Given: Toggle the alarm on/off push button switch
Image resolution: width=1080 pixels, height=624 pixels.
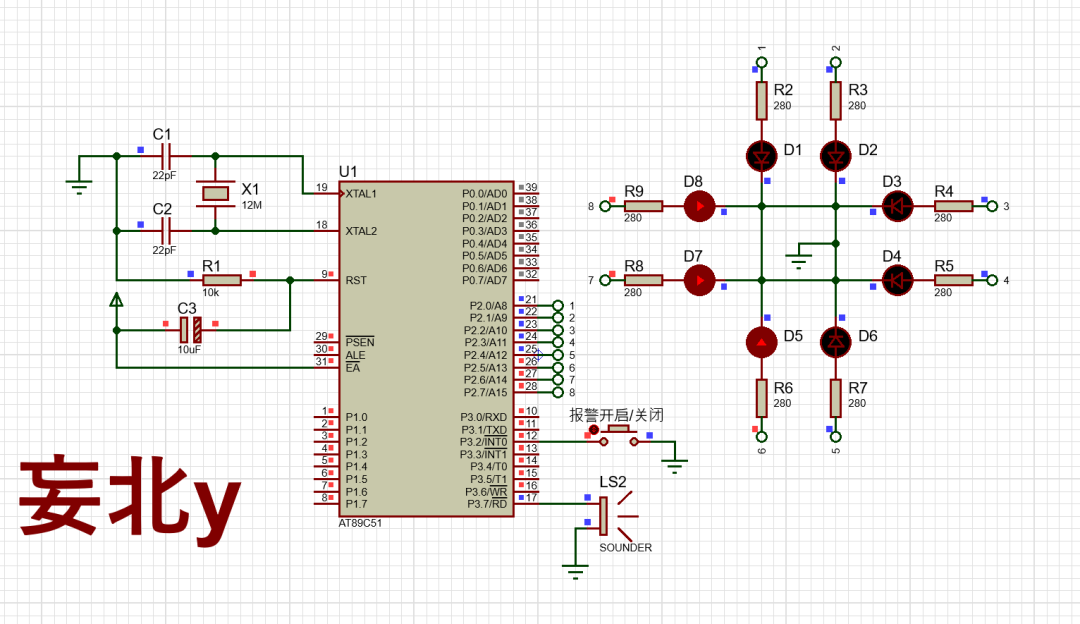Looking at the screenshot, I should tap(619, 435).
